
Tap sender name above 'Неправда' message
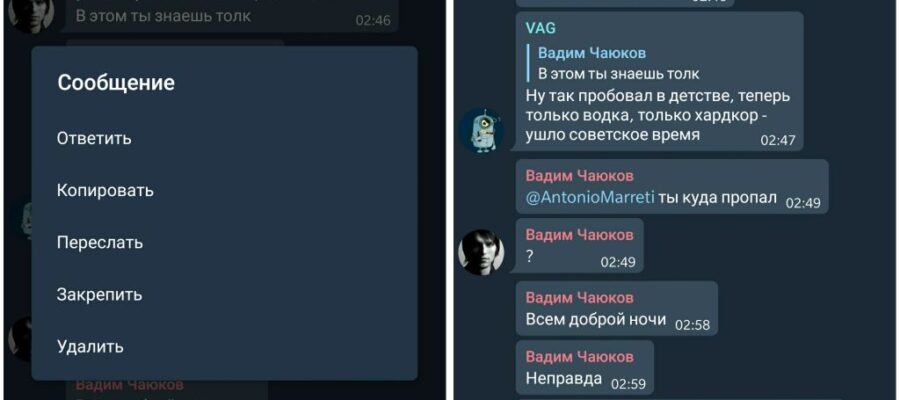(580, 356)
